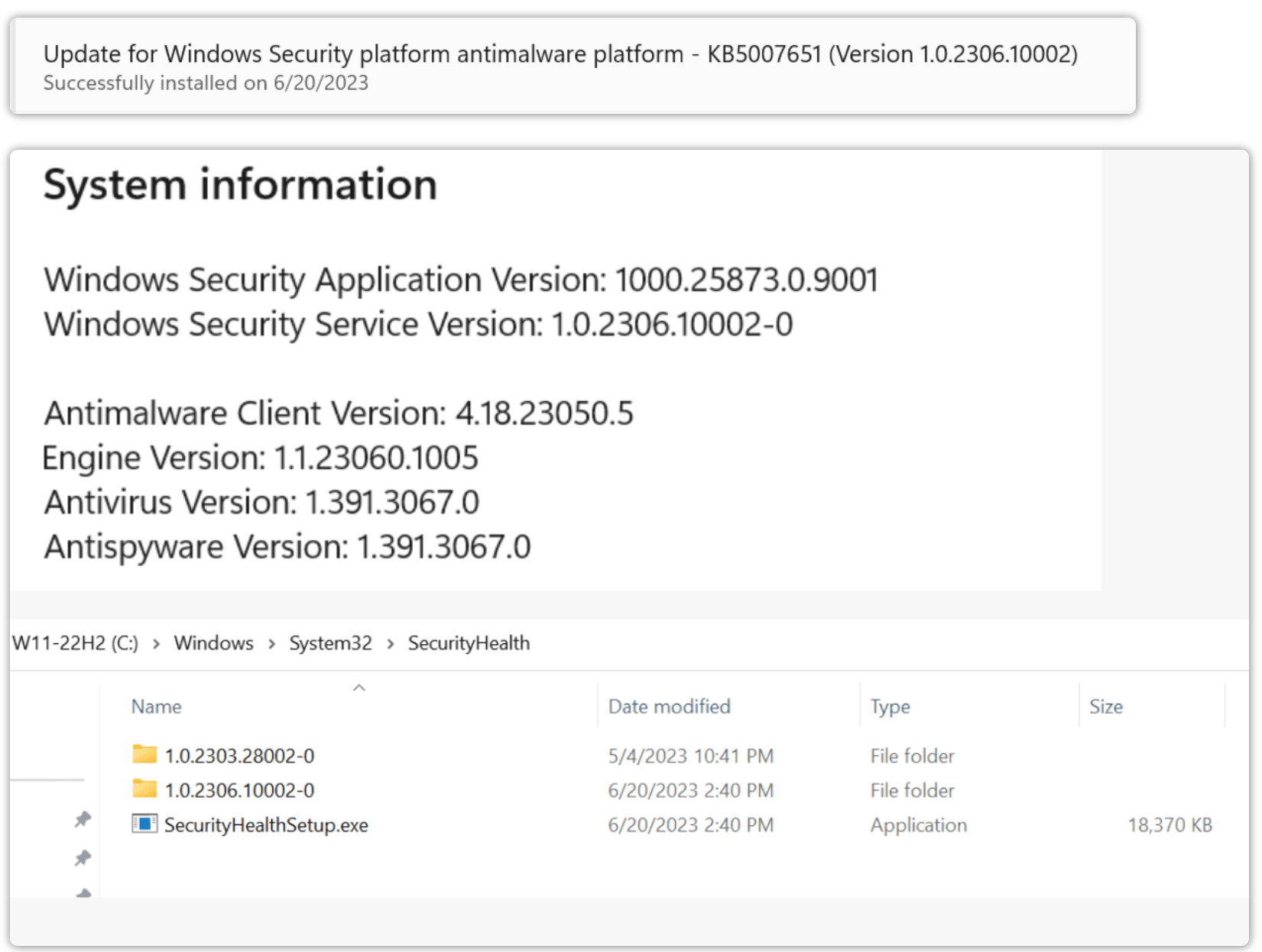Click SecurityHealth breadcrumb segment
Screen dimensions: 1262x952
tap(469, 643)
